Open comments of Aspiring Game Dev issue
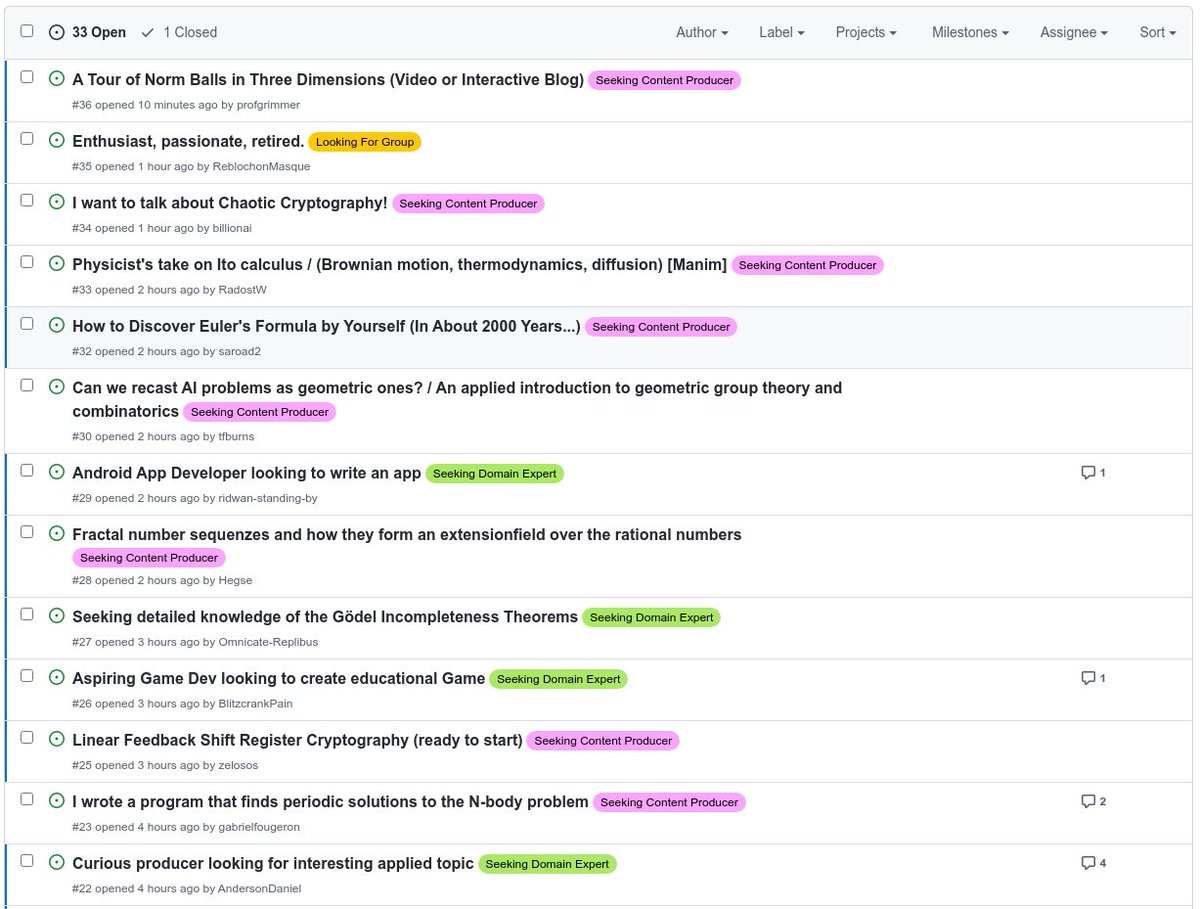The image size is (1200, 909). click(1093, 678)
